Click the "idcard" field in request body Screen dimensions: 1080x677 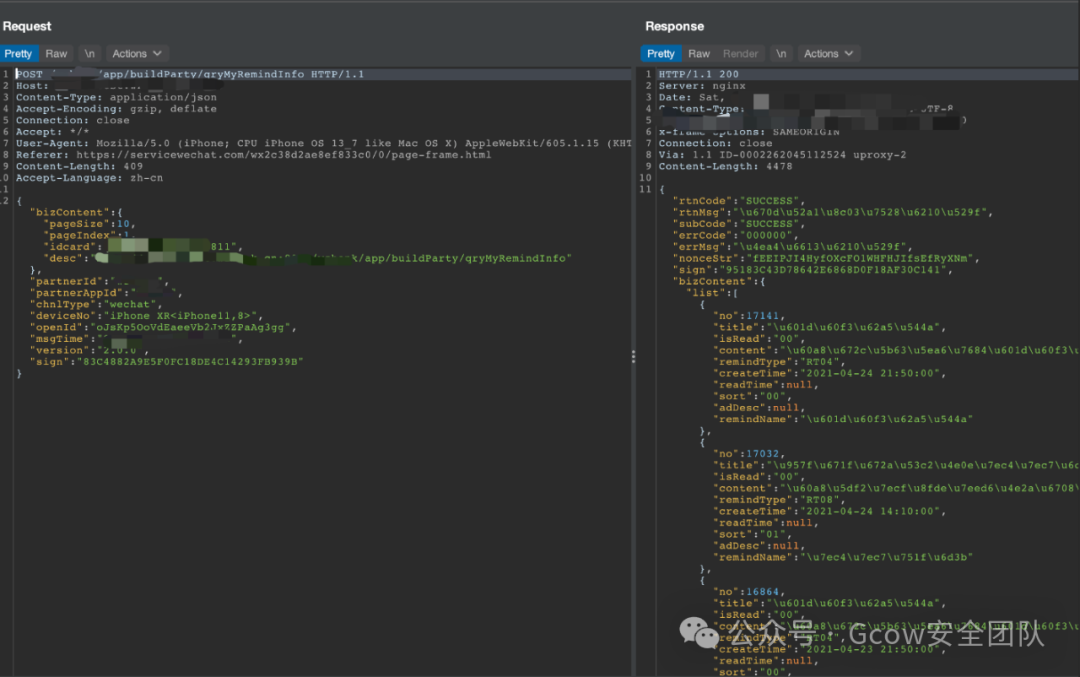(x=143, y=247)
